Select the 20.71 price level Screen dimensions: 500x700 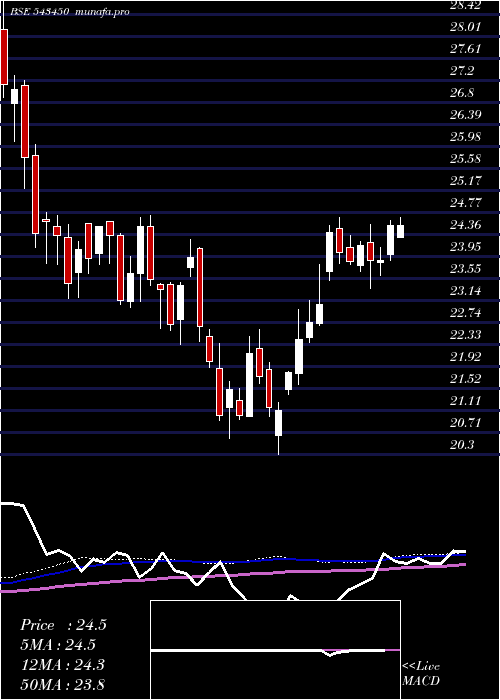point(465,422)
